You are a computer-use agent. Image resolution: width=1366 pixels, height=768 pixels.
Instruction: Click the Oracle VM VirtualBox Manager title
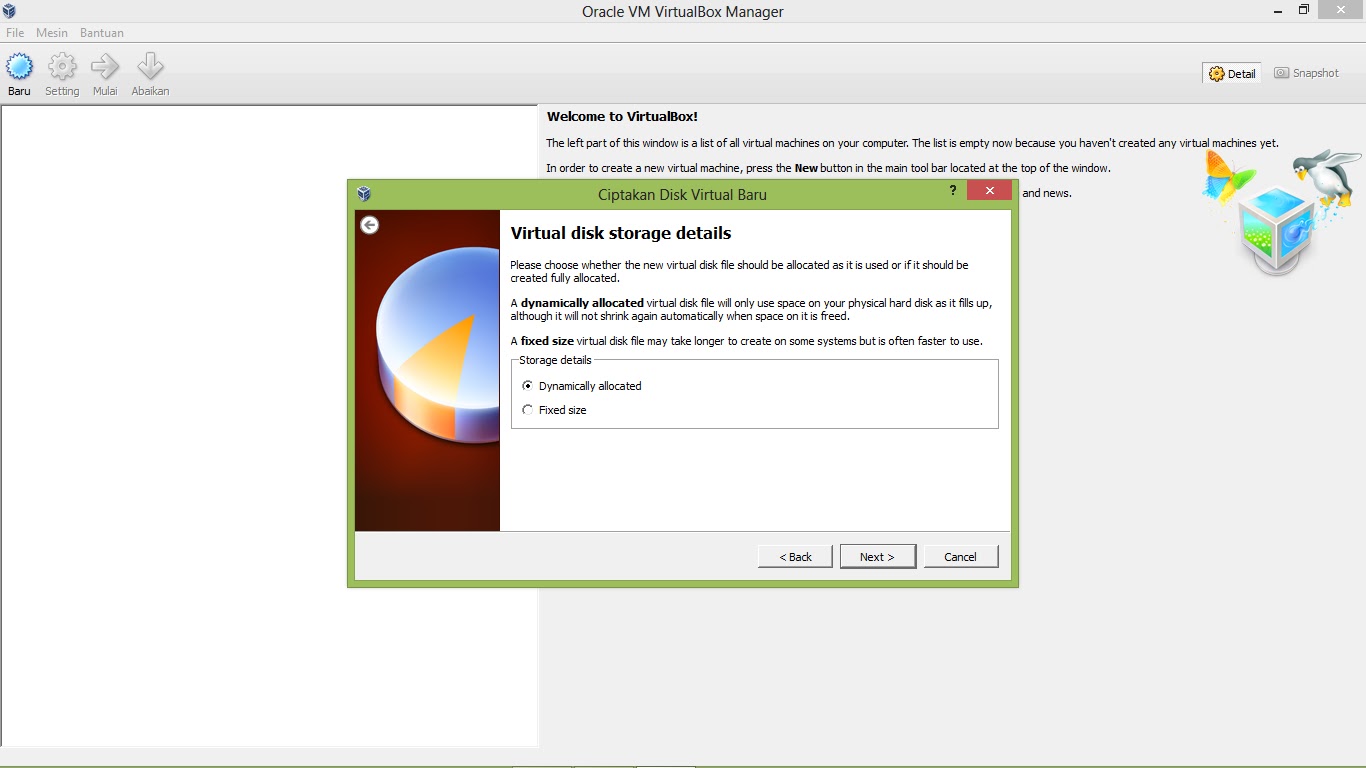[683, 12]
